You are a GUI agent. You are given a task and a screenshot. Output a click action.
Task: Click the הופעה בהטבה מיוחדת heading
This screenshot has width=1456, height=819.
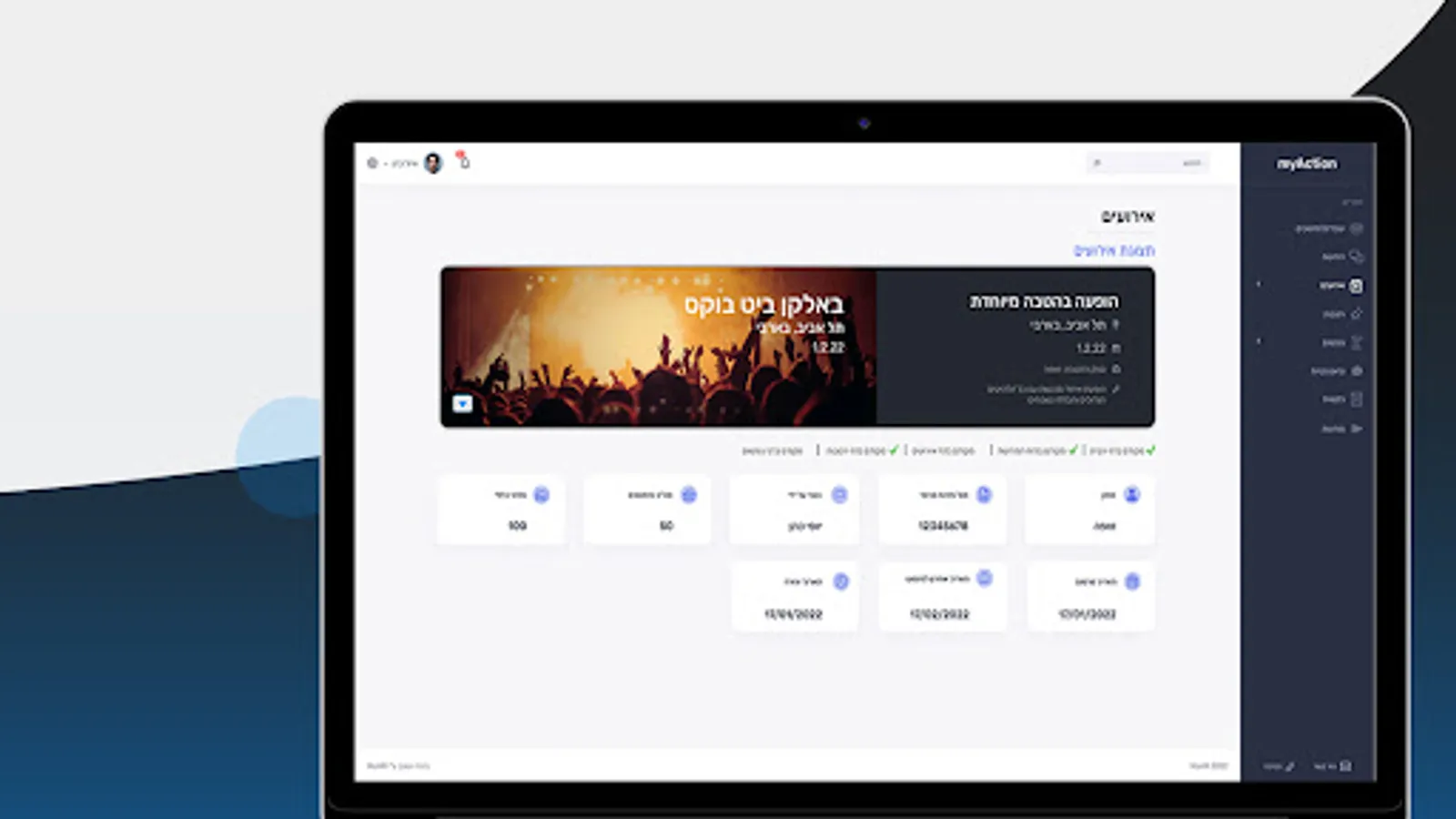click(x=1044, y=301)
